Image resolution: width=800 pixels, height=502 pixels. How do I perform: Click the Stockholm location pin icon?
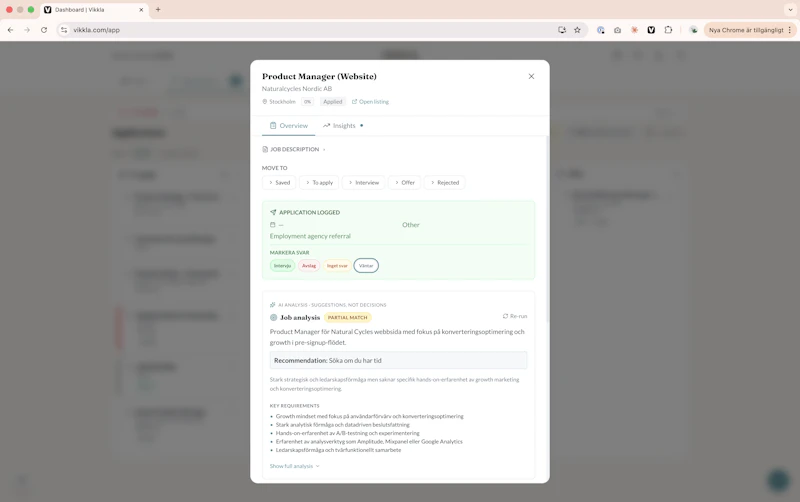(265, 102)
